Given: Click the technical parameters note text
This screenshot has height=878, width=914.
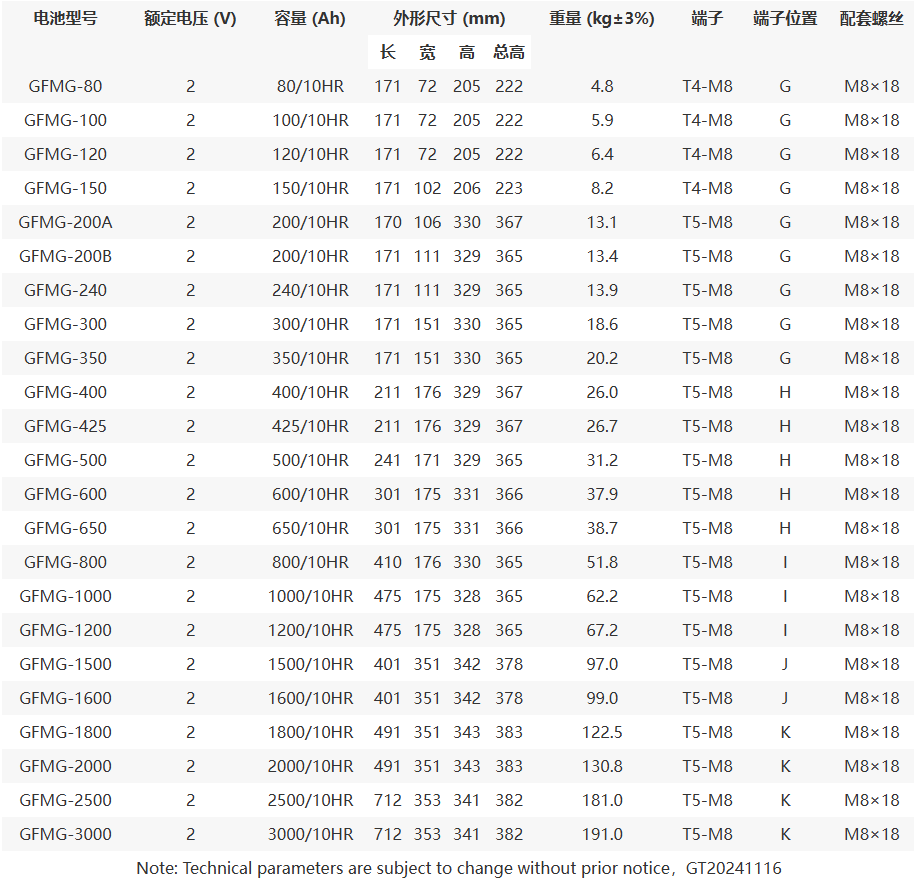Looking at the screenshot, I should [x=458, y=868].
